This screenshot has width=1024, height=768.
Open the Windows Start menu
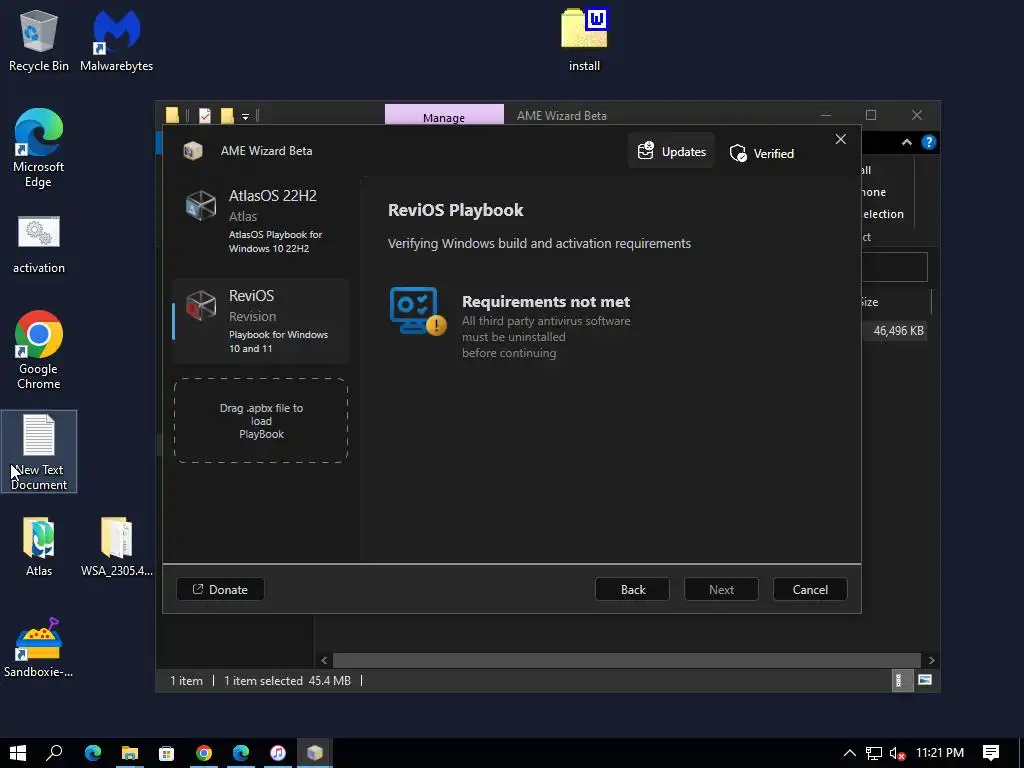click(18, 753)
